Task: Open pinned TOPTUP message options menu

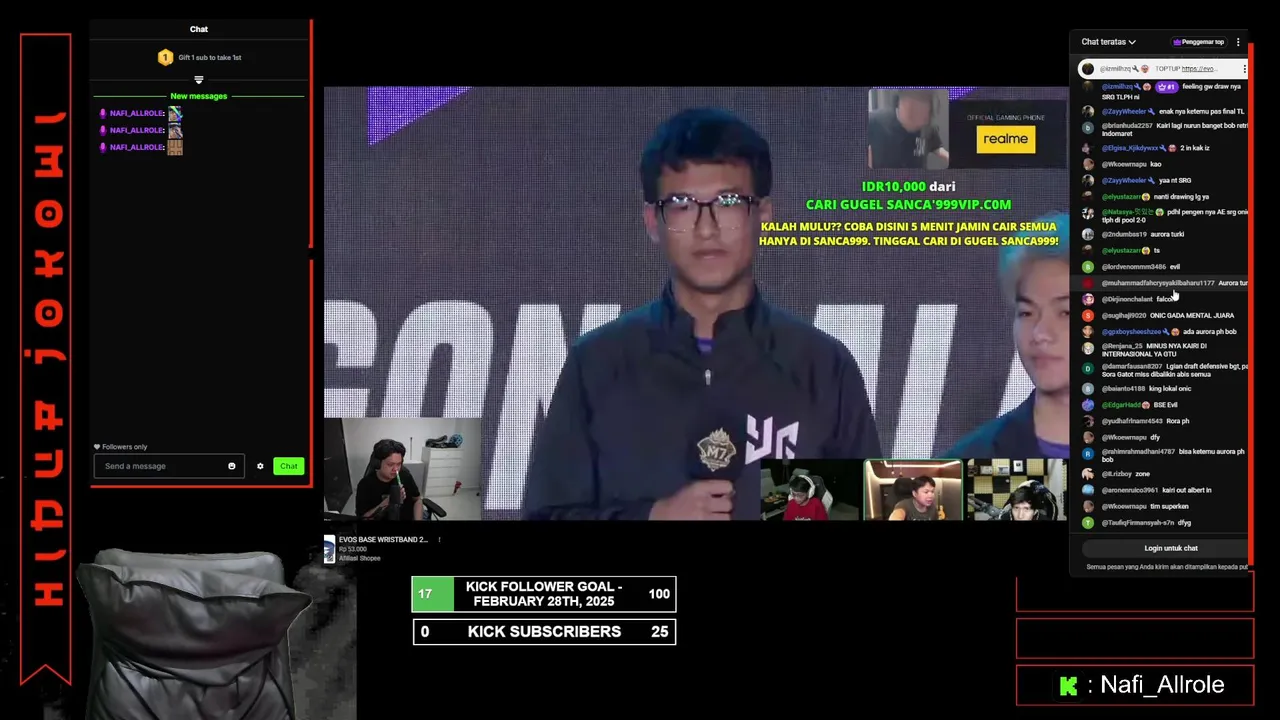Action: [x=1244, y=69]
